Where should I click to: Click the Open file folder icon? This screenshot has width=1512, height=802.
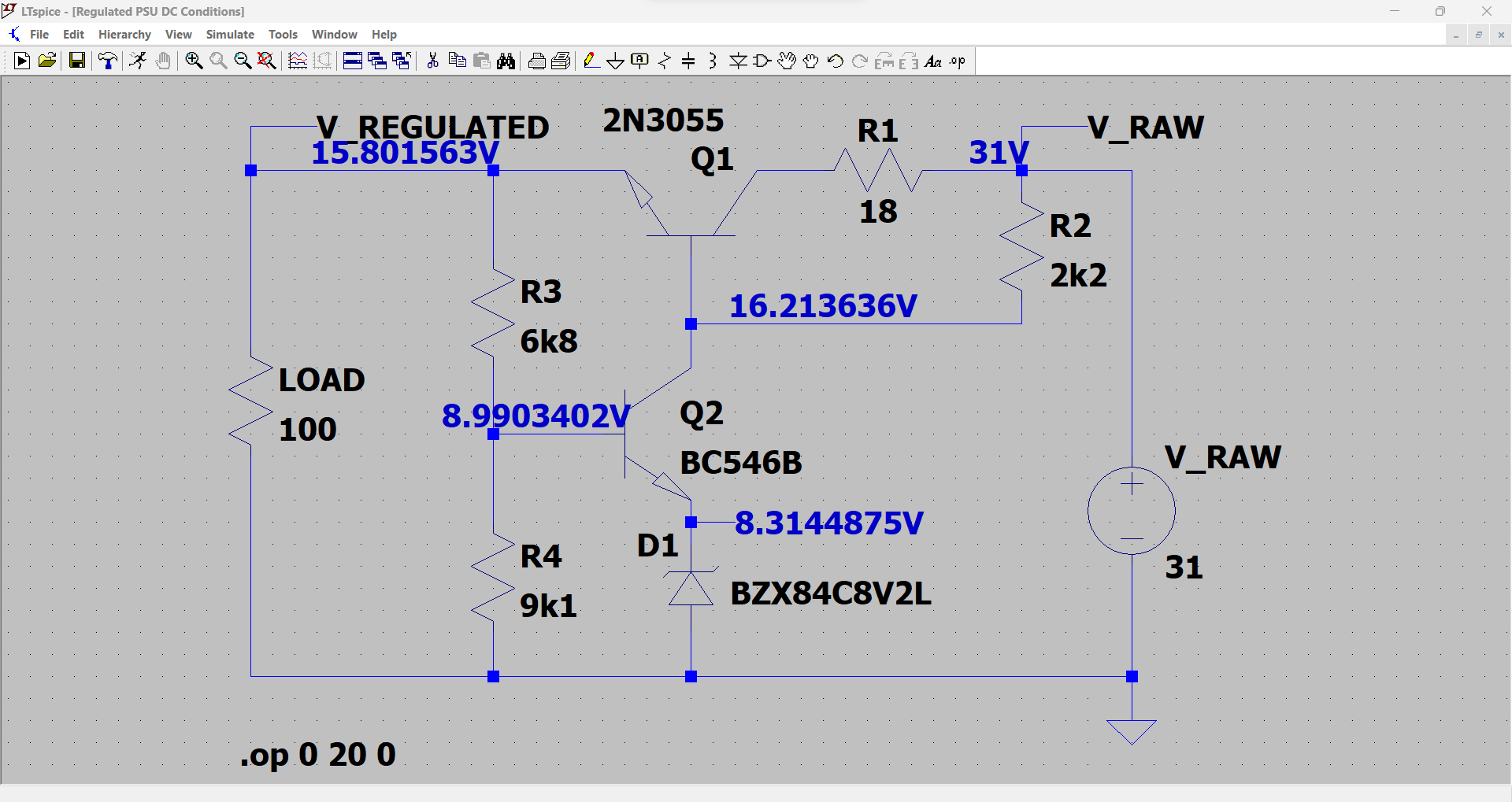47,61
